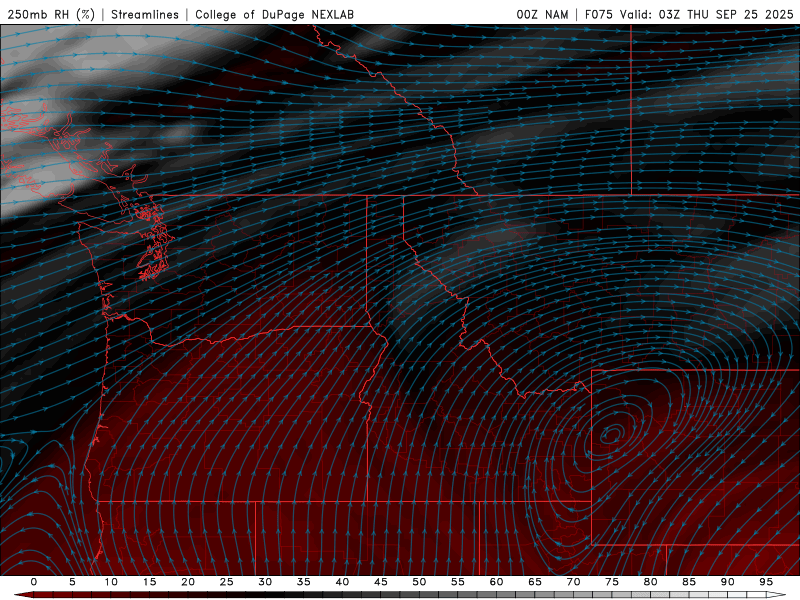800x600 pixels.
Task: Click the colorbar label "35"
Action: 304,582
